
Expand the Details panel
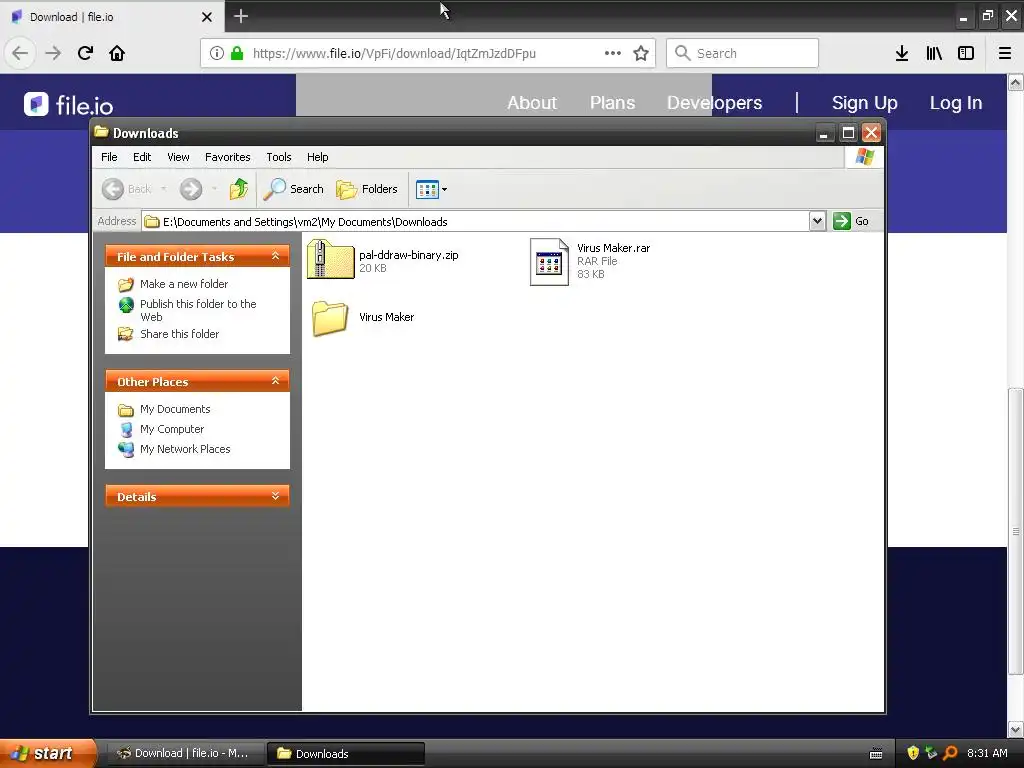(276, 496)
